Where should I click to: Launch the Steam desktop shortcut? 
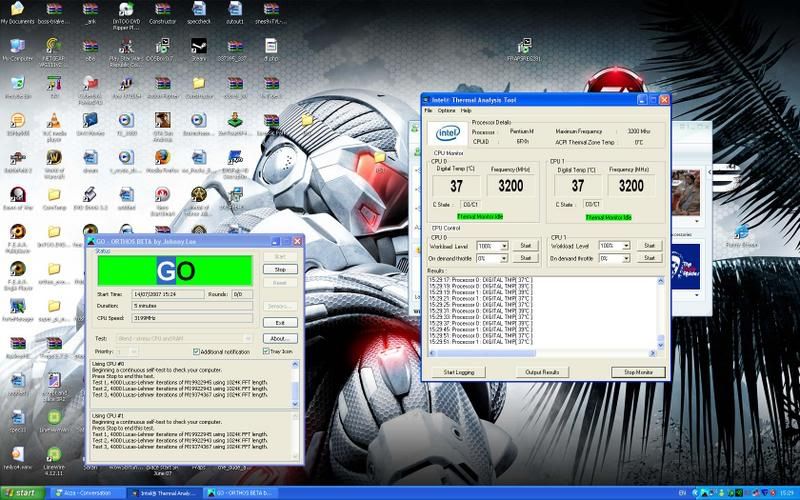coord(199,46)
